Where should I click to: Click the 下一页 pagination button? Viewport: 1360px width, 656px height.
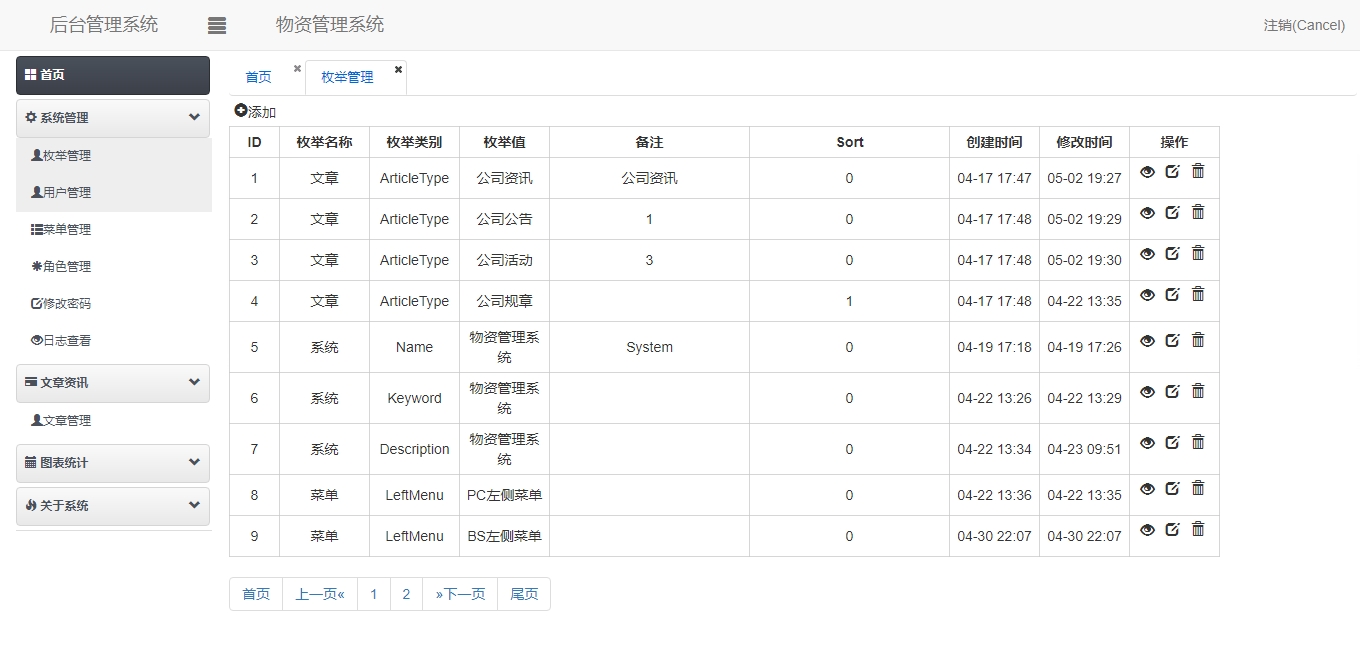[459, 593]
